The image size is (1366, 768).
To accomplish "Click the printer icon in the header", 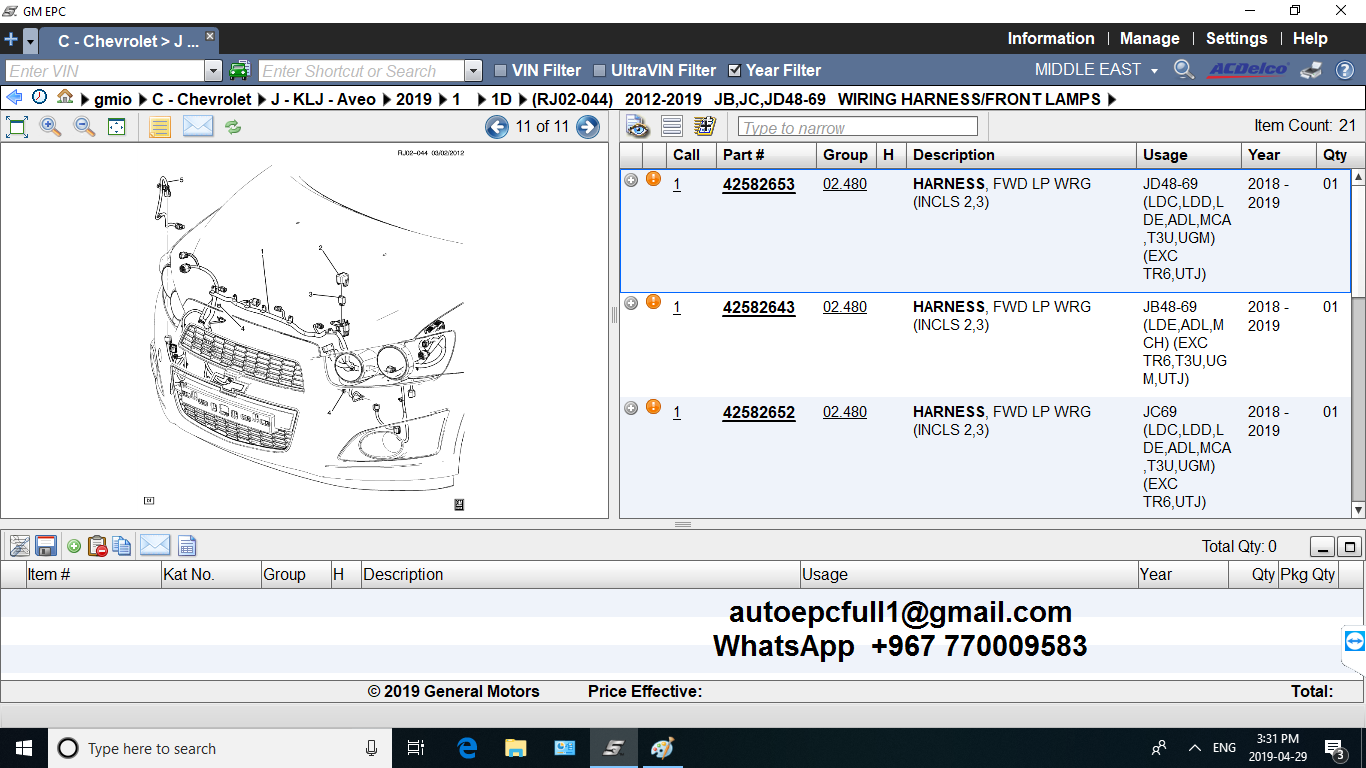I will (1311, 70).
